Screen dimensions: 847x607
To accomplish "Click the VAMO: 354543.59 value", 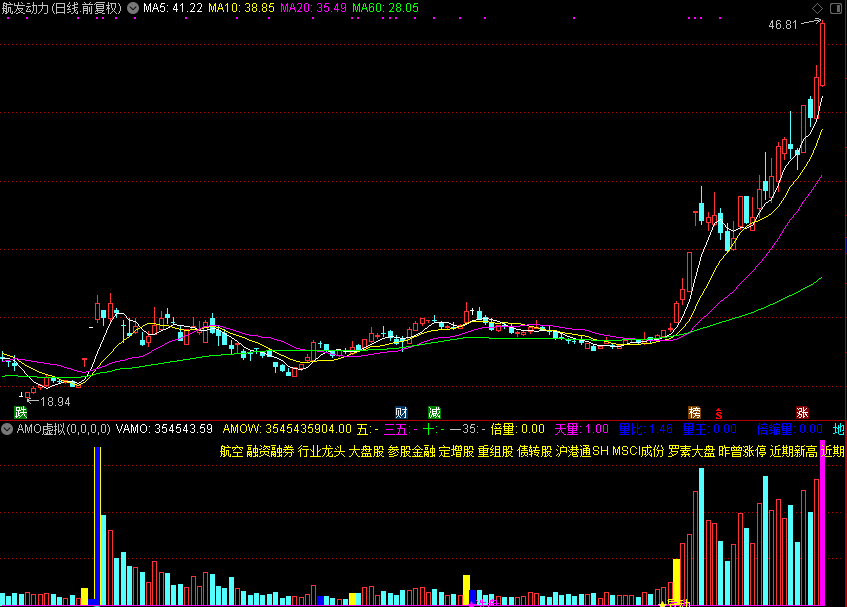I will click(164, 429).
